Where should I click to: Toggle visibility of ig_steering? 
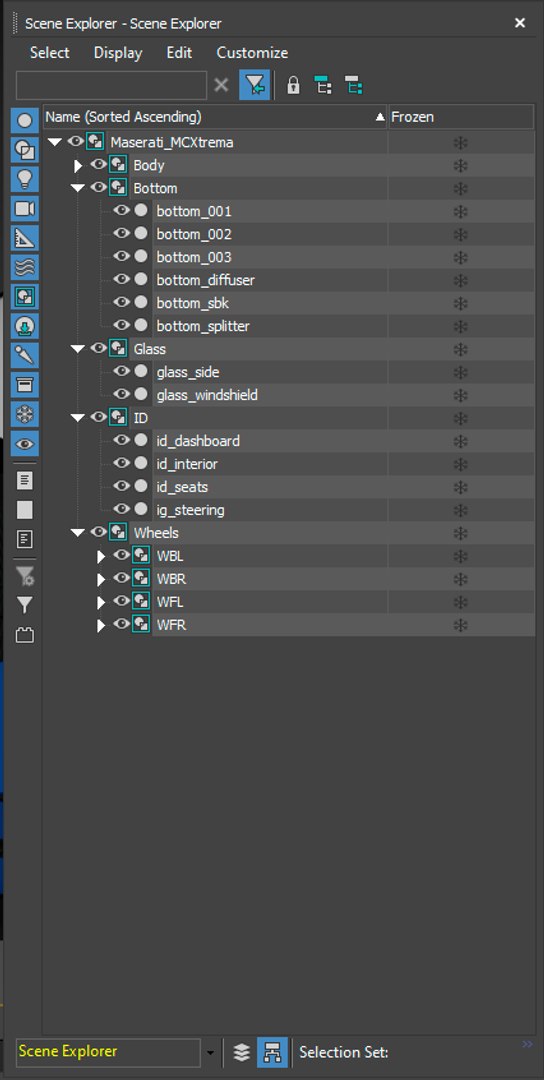122,509
